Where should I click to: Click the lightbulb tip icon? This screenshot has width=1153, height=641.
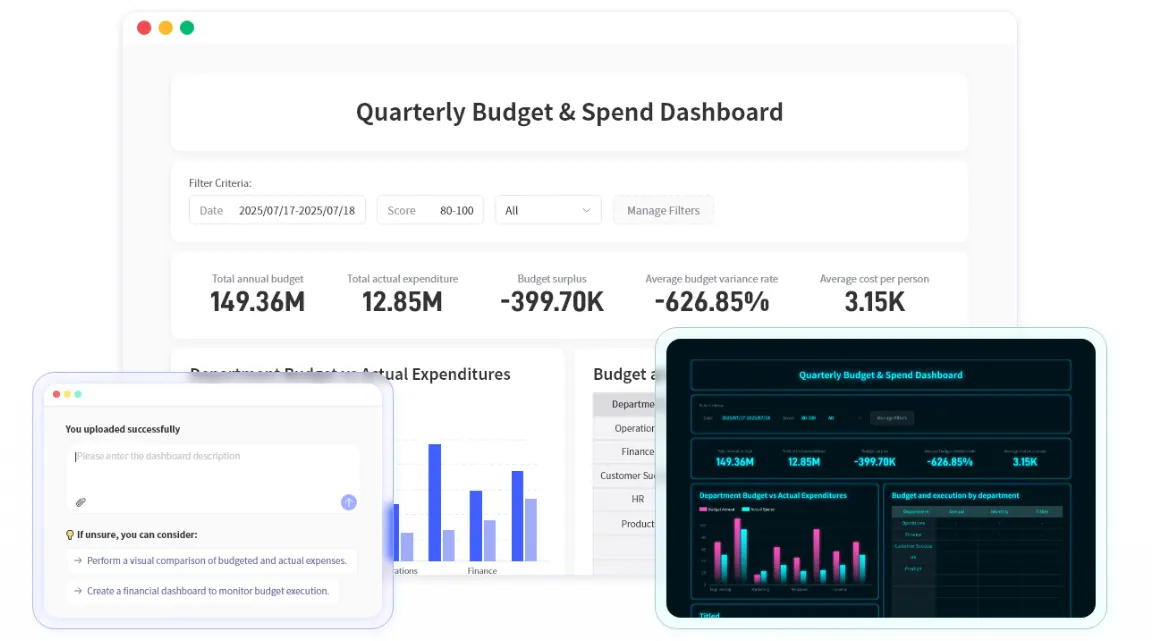[70, 534]
